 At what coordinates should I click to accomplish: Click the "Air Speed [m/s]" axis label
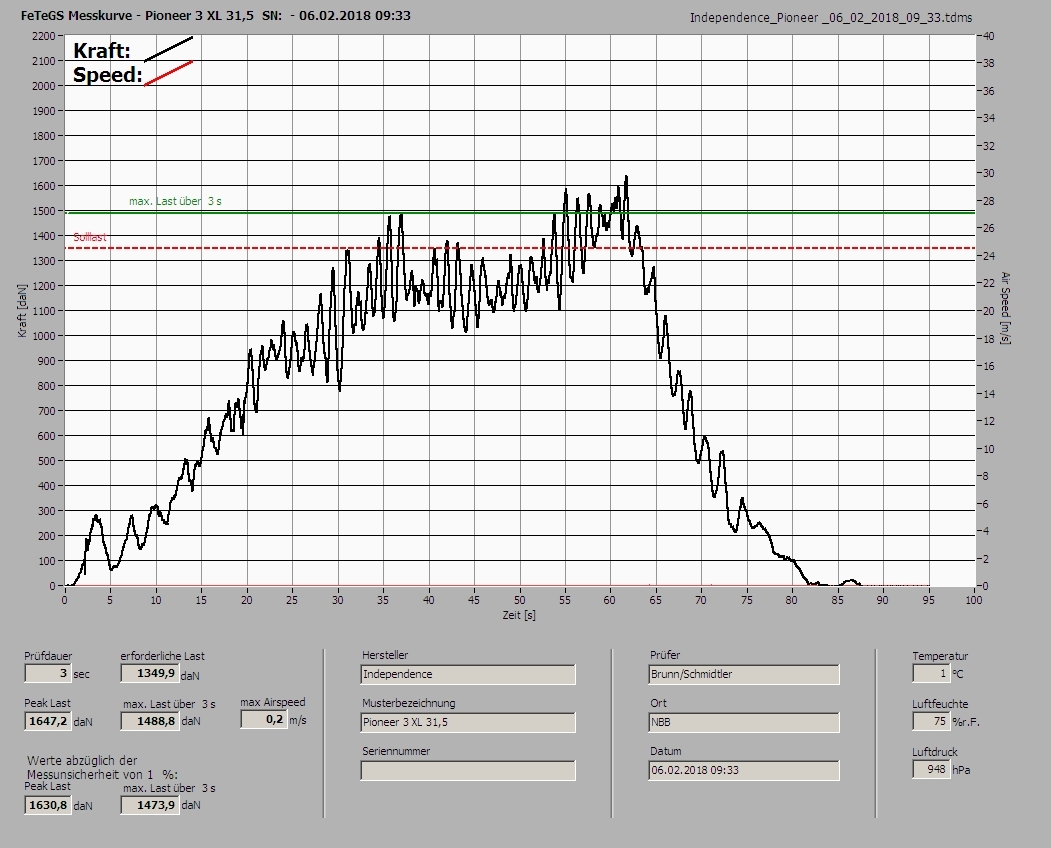pyautogui.click(x=1005, y=308)
